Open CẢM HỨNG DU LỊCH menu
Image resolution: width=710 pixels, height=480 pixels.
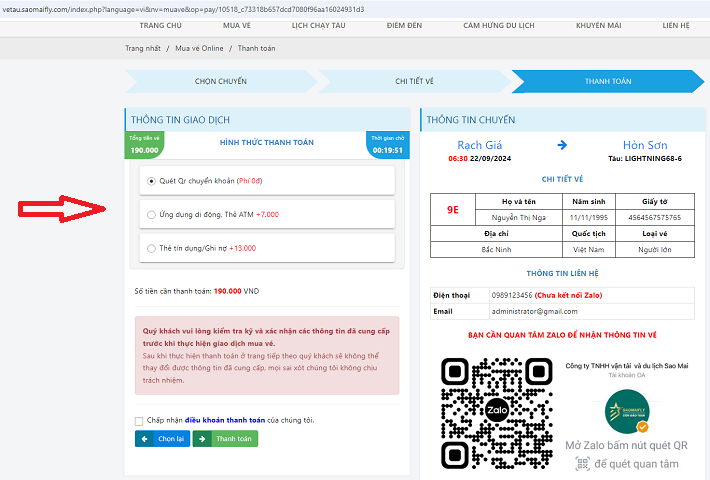pos(499,26)
